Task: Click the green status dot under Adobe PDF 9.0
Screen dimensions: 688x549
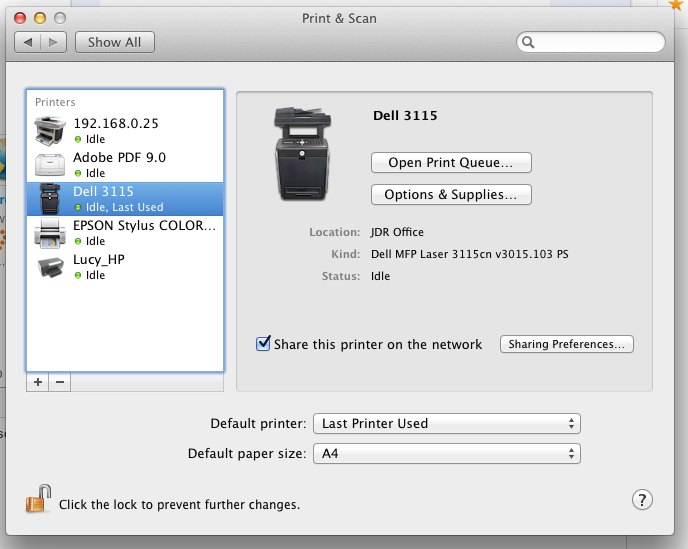Action: (x=78, y=173)
